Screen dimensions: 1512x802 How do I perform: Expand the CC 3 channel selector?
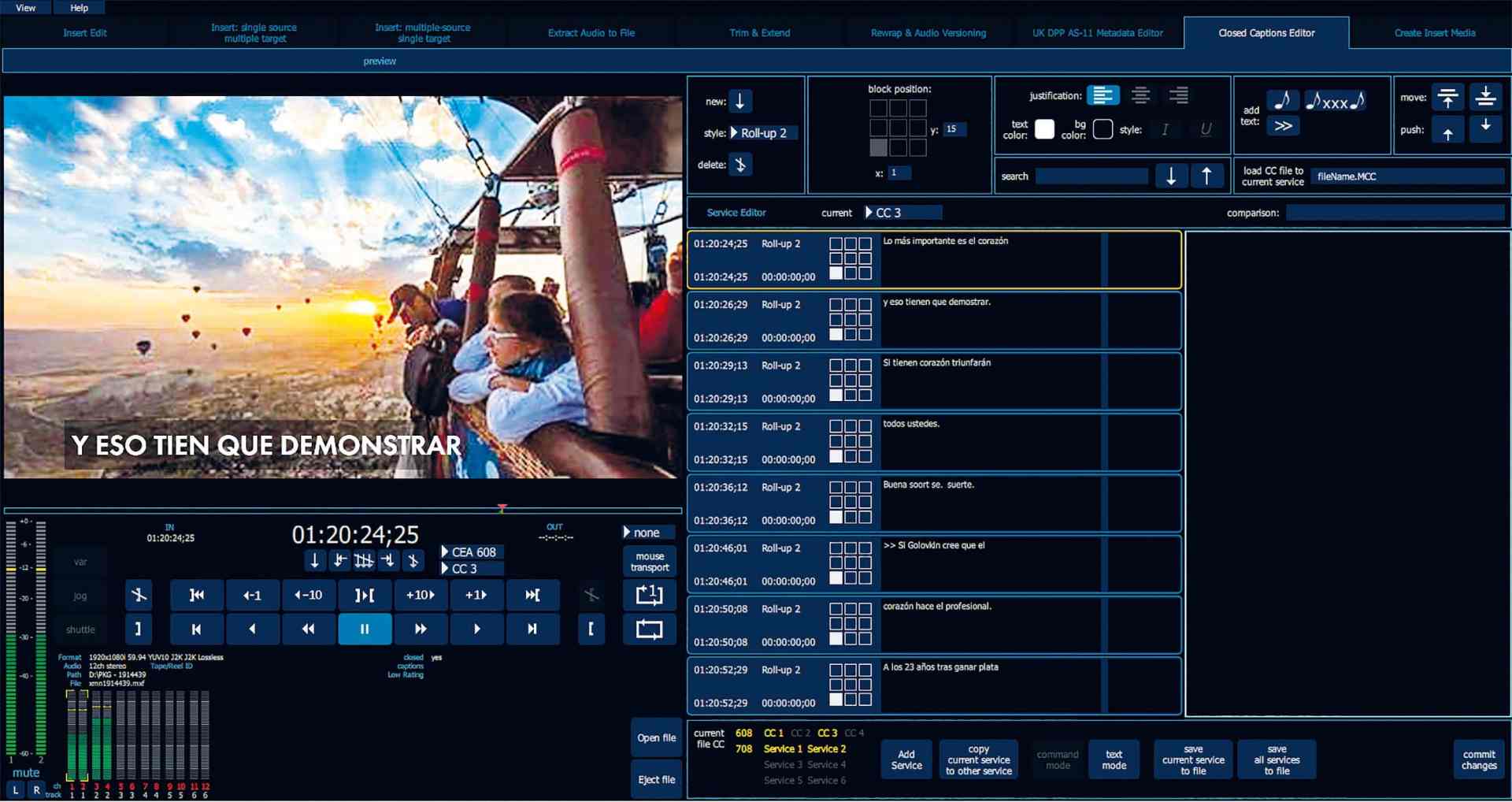(x=471, y=568)
